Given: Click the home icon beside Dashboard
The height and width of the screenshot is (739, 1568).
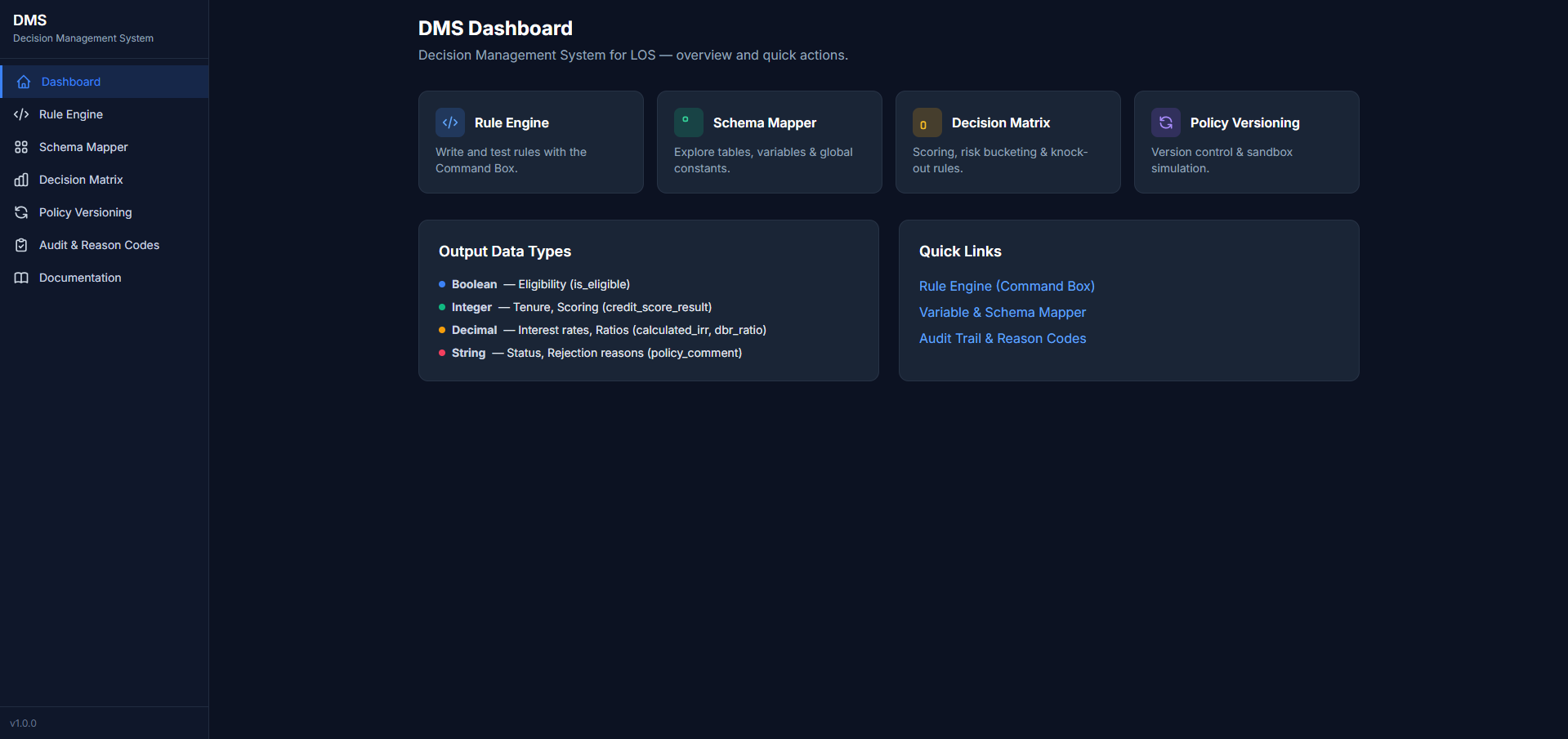Looking at the screenshot, I should tap(24, 82).
